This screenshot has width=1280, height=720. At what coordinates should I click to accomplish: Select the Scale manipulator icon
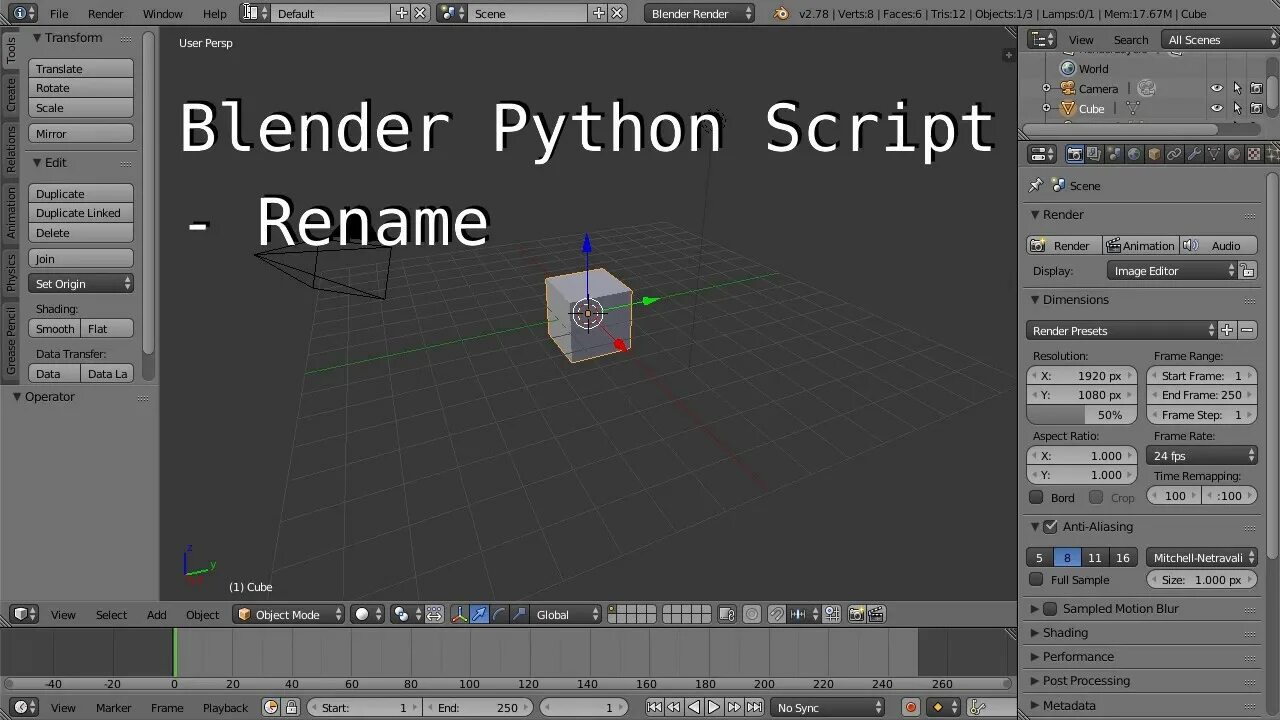tap(519, 614)
